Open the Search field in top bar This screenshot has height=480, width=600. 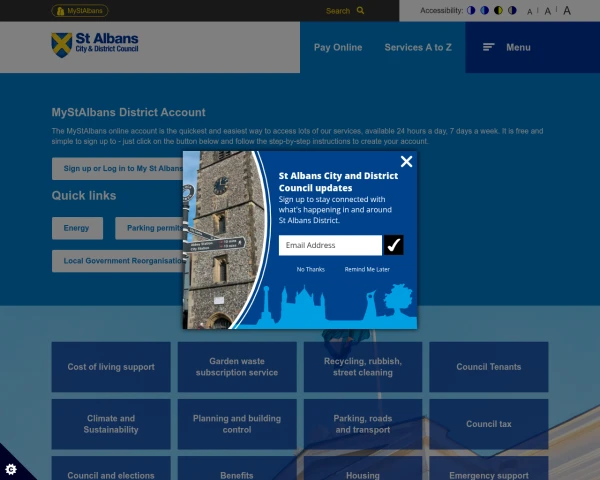338,11
